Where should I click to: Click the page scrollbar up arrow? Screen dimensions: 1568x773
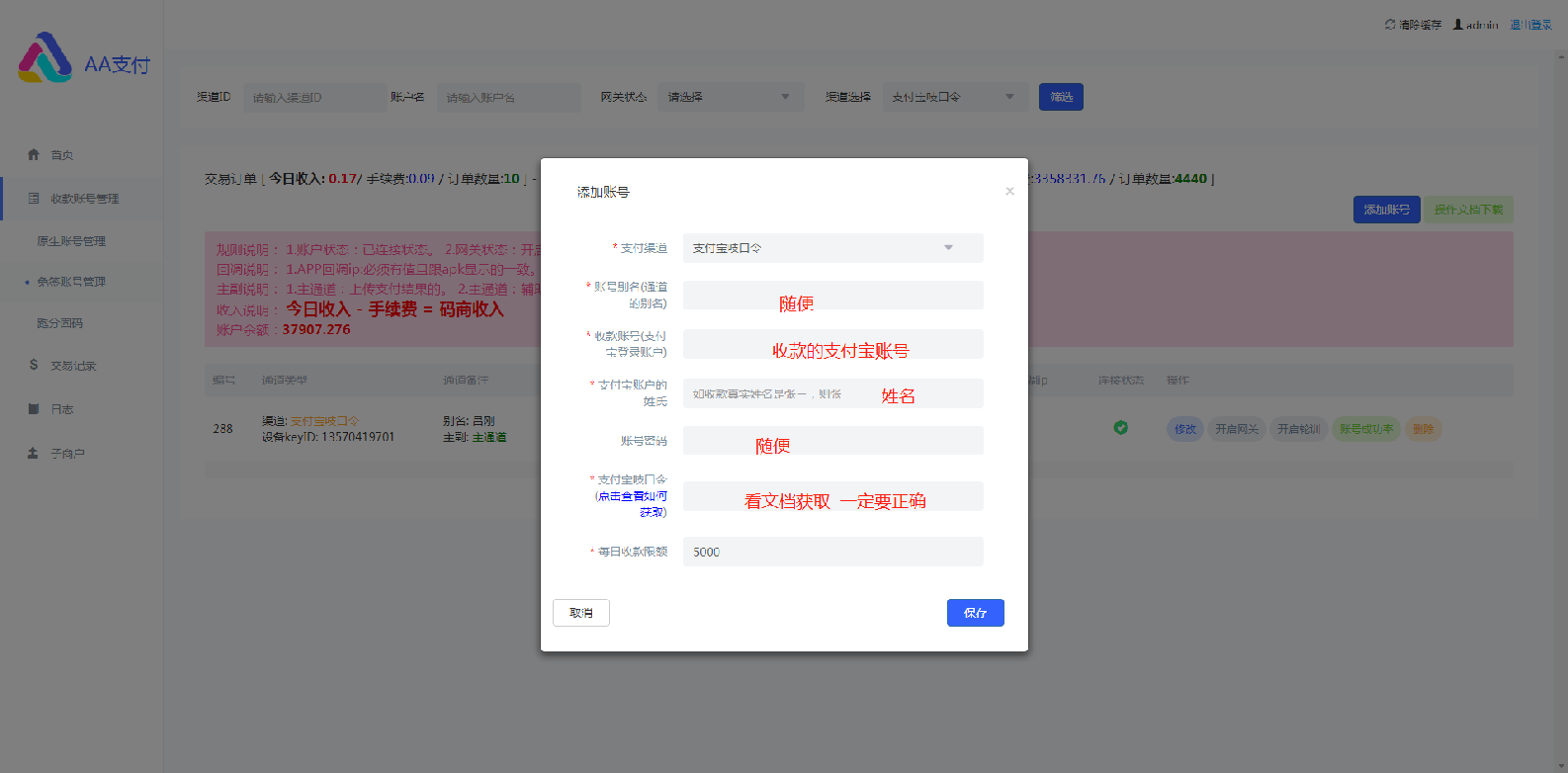(x=1562, y=57)
